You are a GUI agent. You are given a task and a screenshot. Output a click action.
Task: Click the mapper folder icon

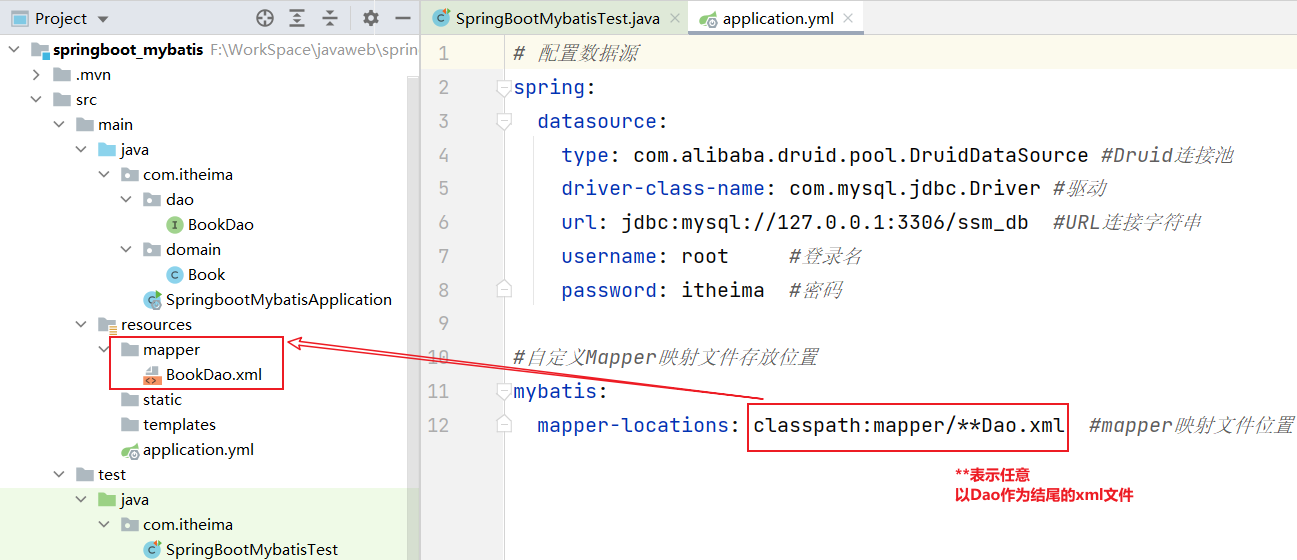pyautogui.click(x=129, y=349)
